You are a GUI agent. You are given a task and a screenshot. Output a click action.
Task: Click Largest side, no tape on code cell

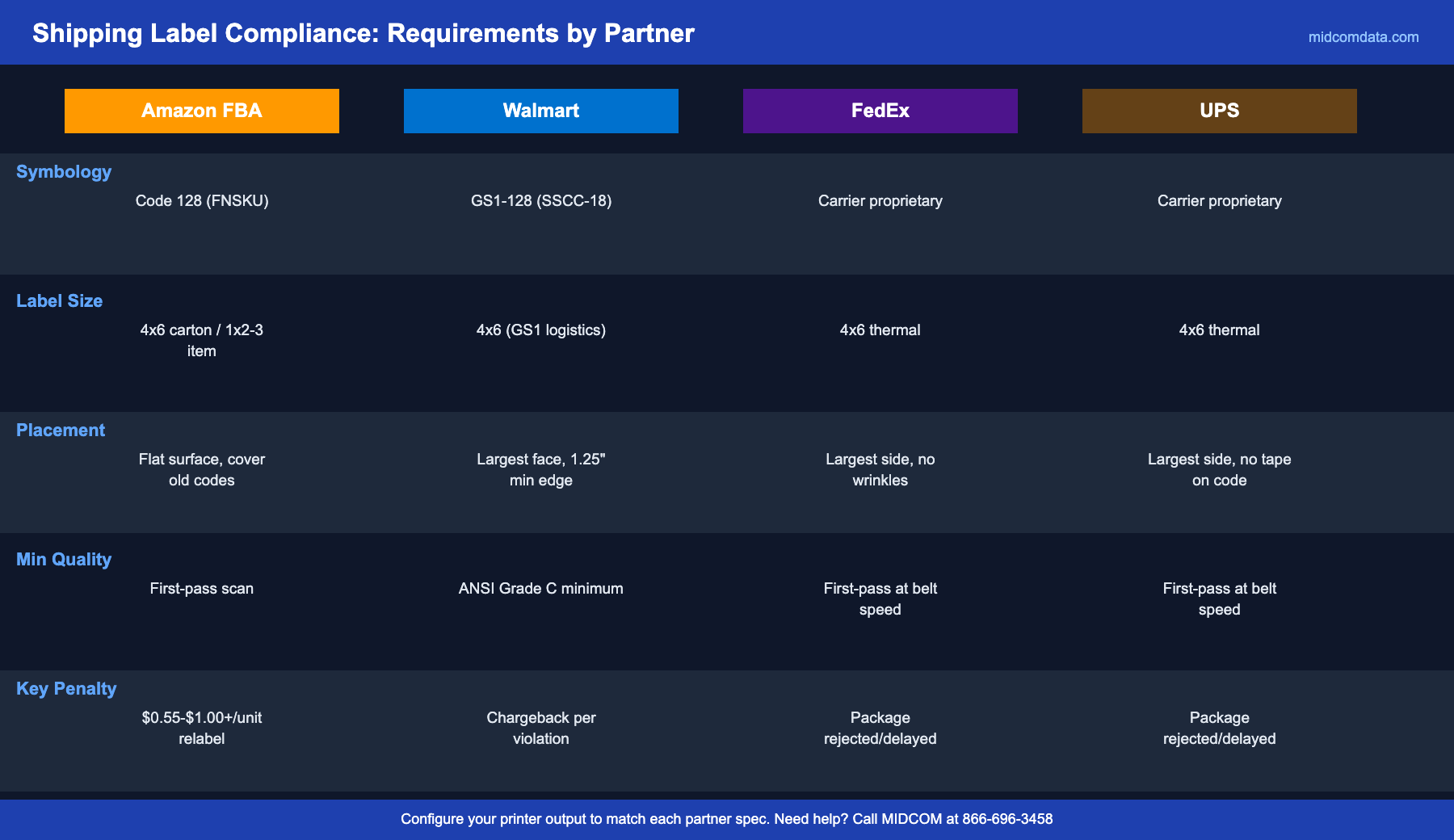click(x=1220, y=469)
